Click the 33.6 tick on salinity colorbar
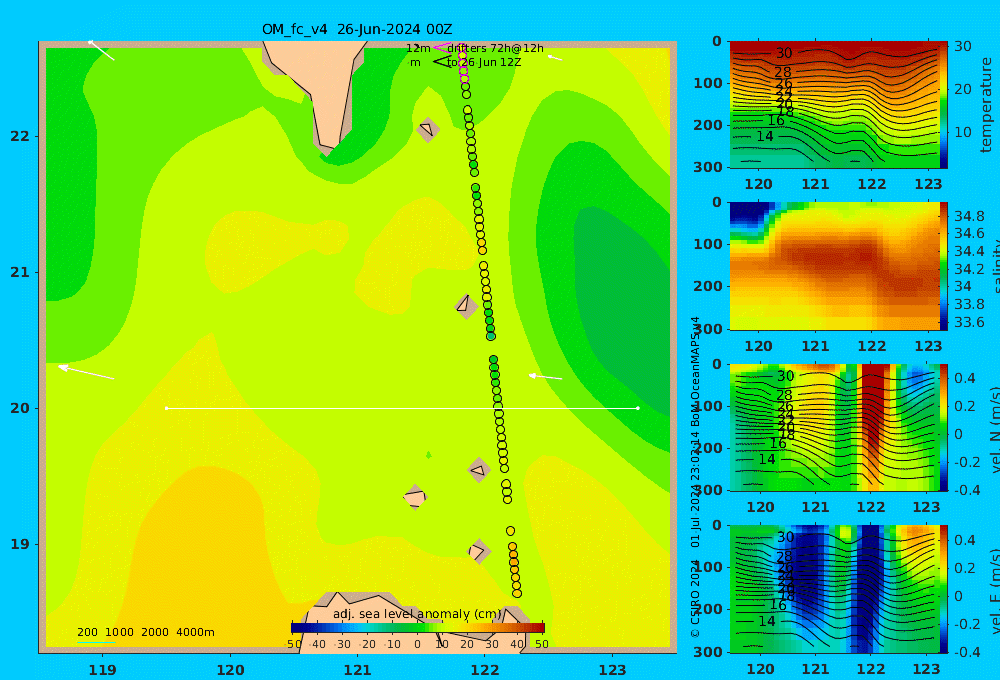1000x680 pixels. coord(969,322)
